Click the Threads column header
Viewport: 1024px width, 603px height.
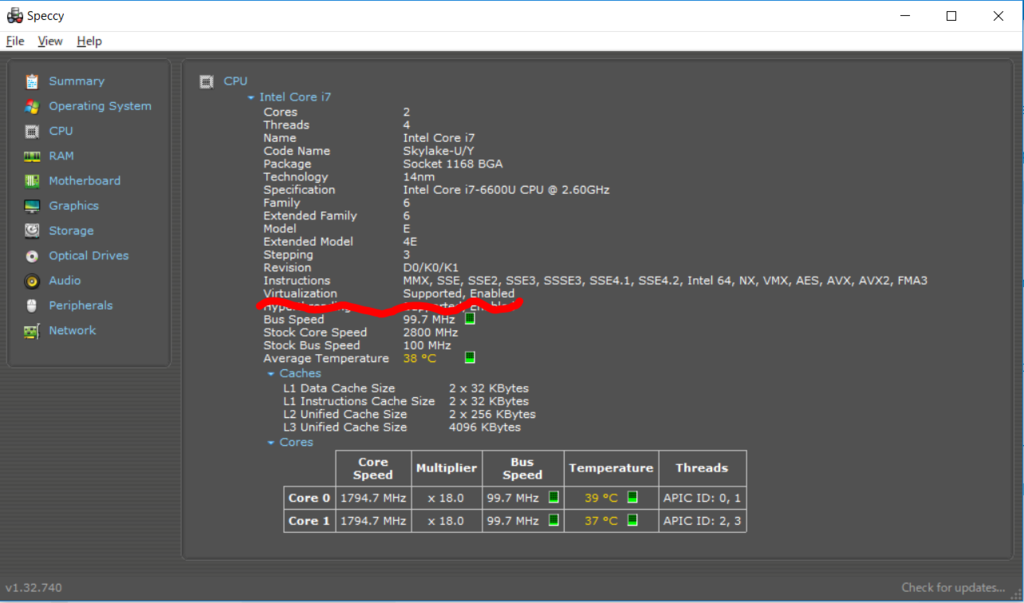(702, 468)
